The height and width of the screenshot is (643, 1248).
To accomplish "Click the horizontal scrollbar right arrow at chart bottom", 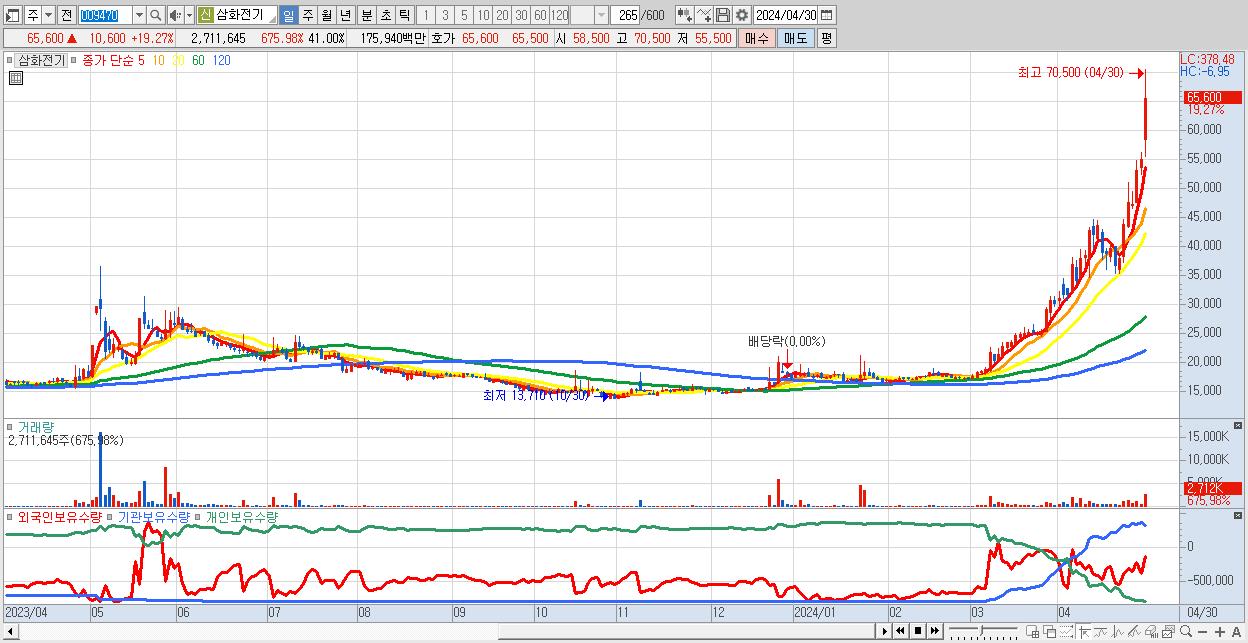I will [x=885, y=631].
